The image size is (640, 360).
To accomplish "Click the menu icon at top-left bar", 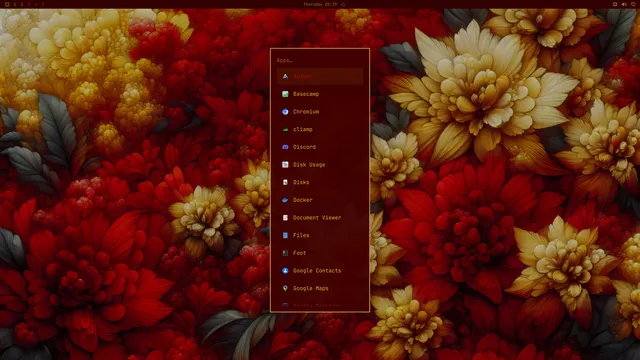I will [x=7, y=4].
